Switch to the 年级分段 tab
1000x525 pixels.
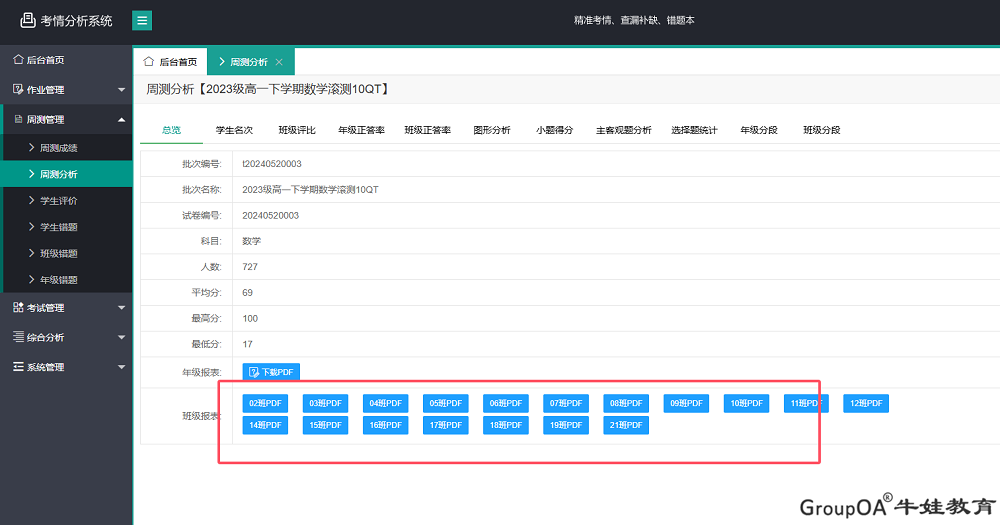click(x=758, y=130)
